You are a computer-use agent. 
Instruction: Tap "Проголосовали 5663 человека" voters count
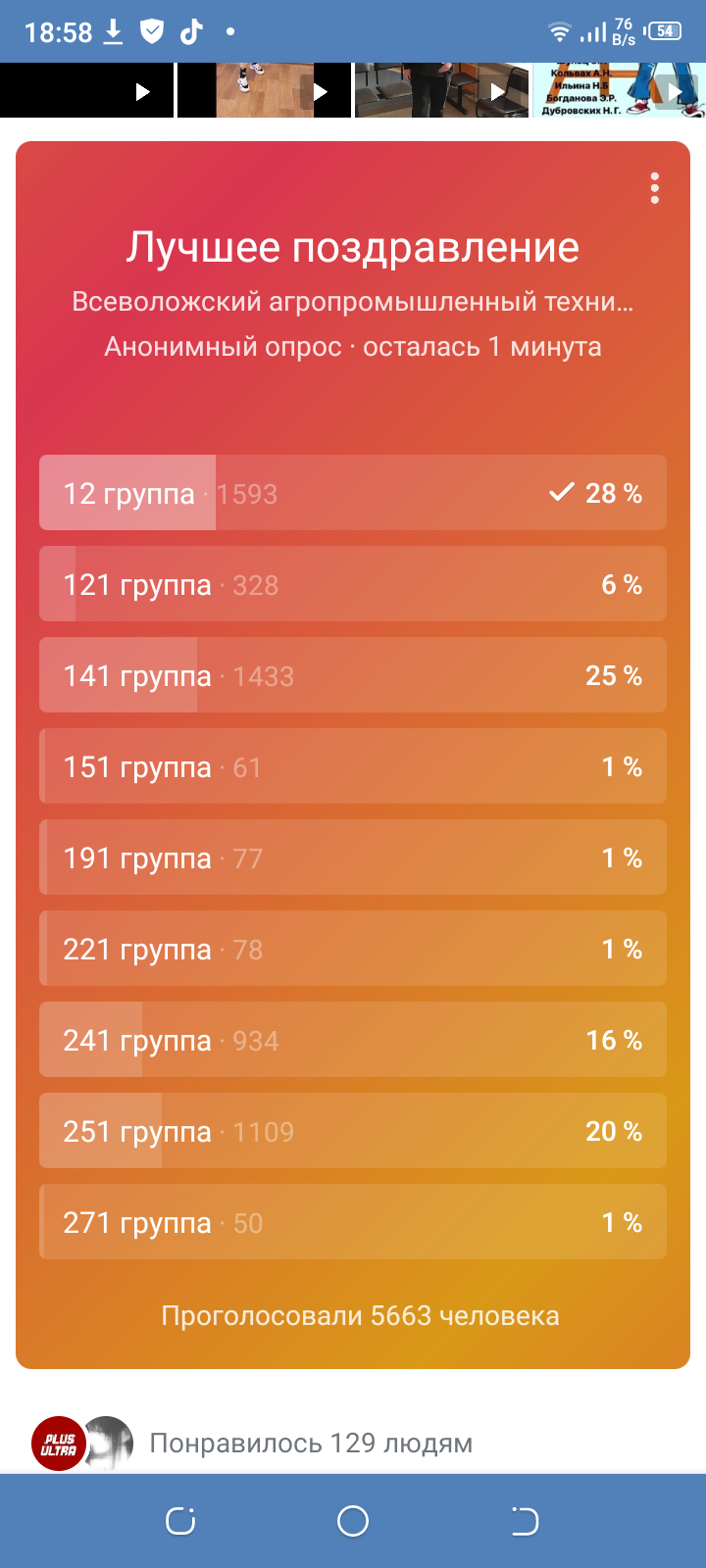[x=360, y=1315]
